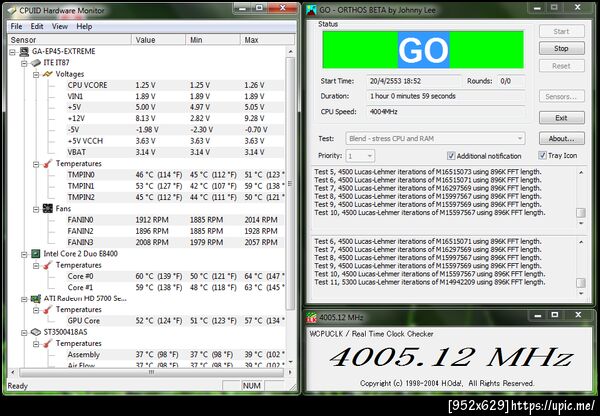Select the FANIN3 fan row
The width and height of the screenshot is (600, 416).
coord(175,242)
